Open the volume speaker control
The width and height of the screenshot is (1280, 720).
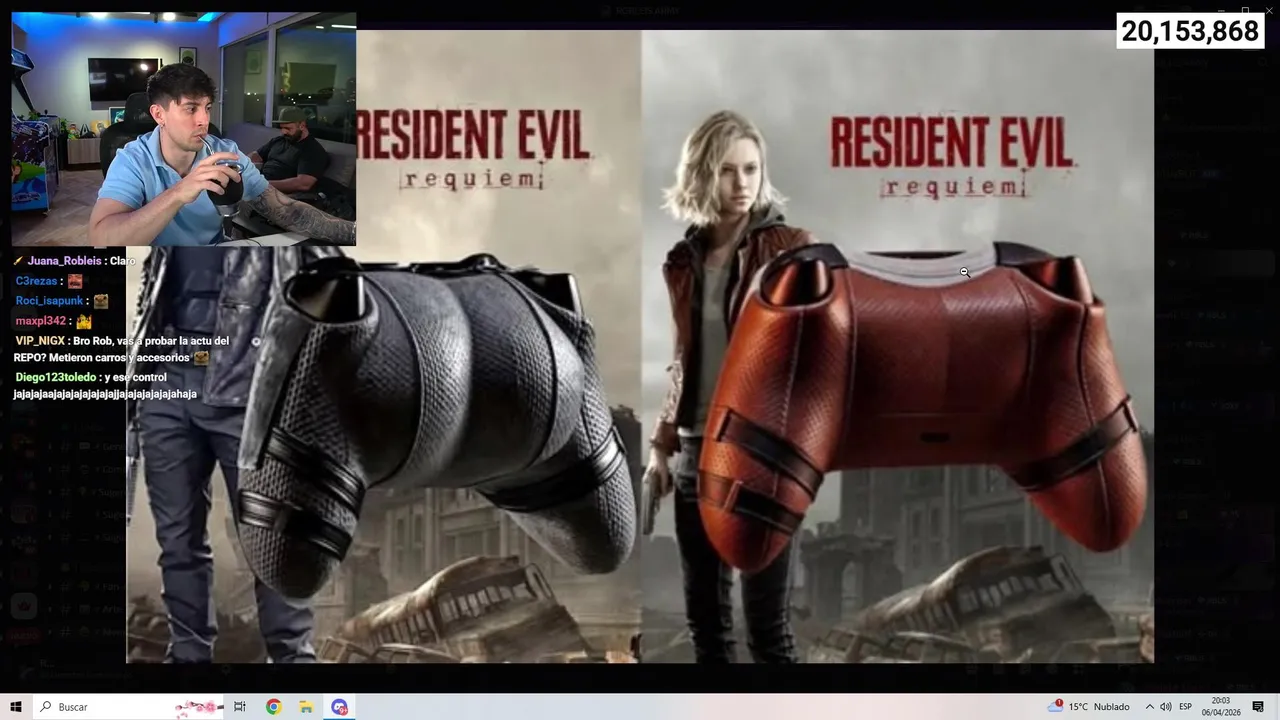point(1165,707)
